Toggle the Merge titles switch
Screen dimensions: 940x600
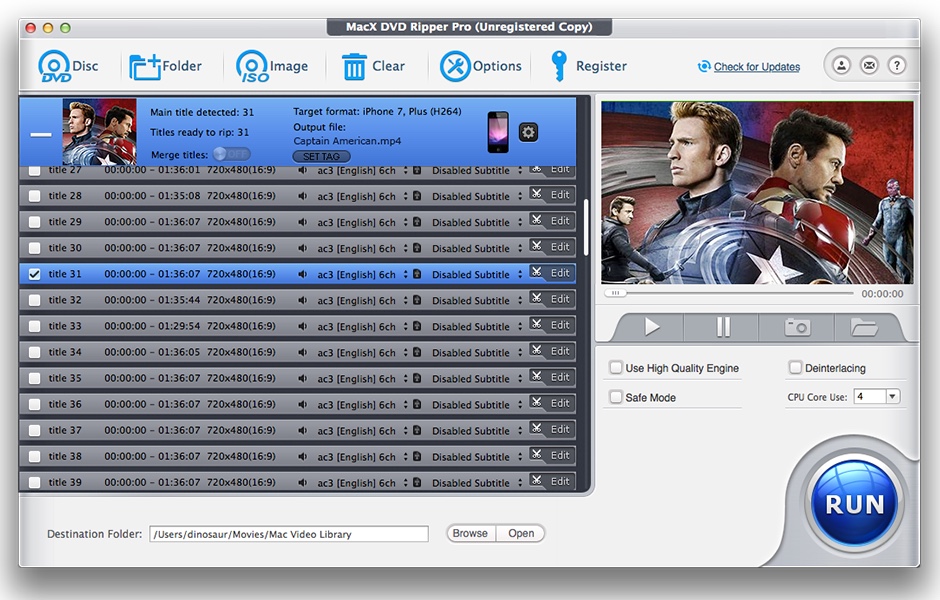point(231,154)
